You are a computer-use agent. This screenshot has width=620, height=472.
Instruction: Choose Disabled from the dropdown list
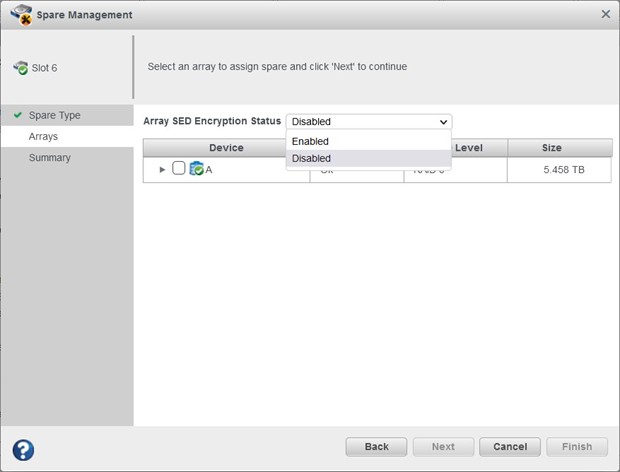[x=369, y=158]
